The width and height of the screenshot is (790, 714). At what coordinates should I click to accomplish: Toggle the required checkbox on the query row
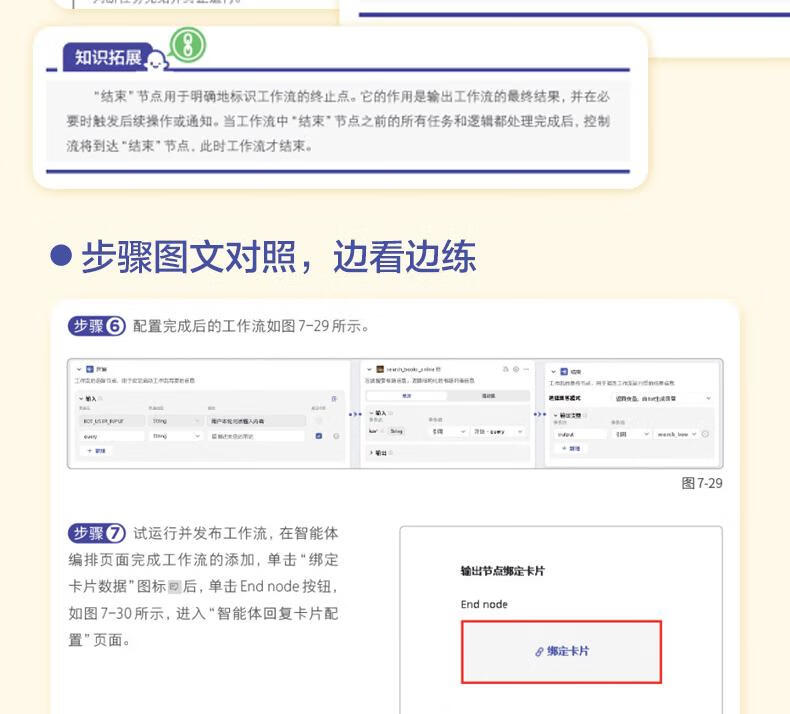tap(319, 436)
